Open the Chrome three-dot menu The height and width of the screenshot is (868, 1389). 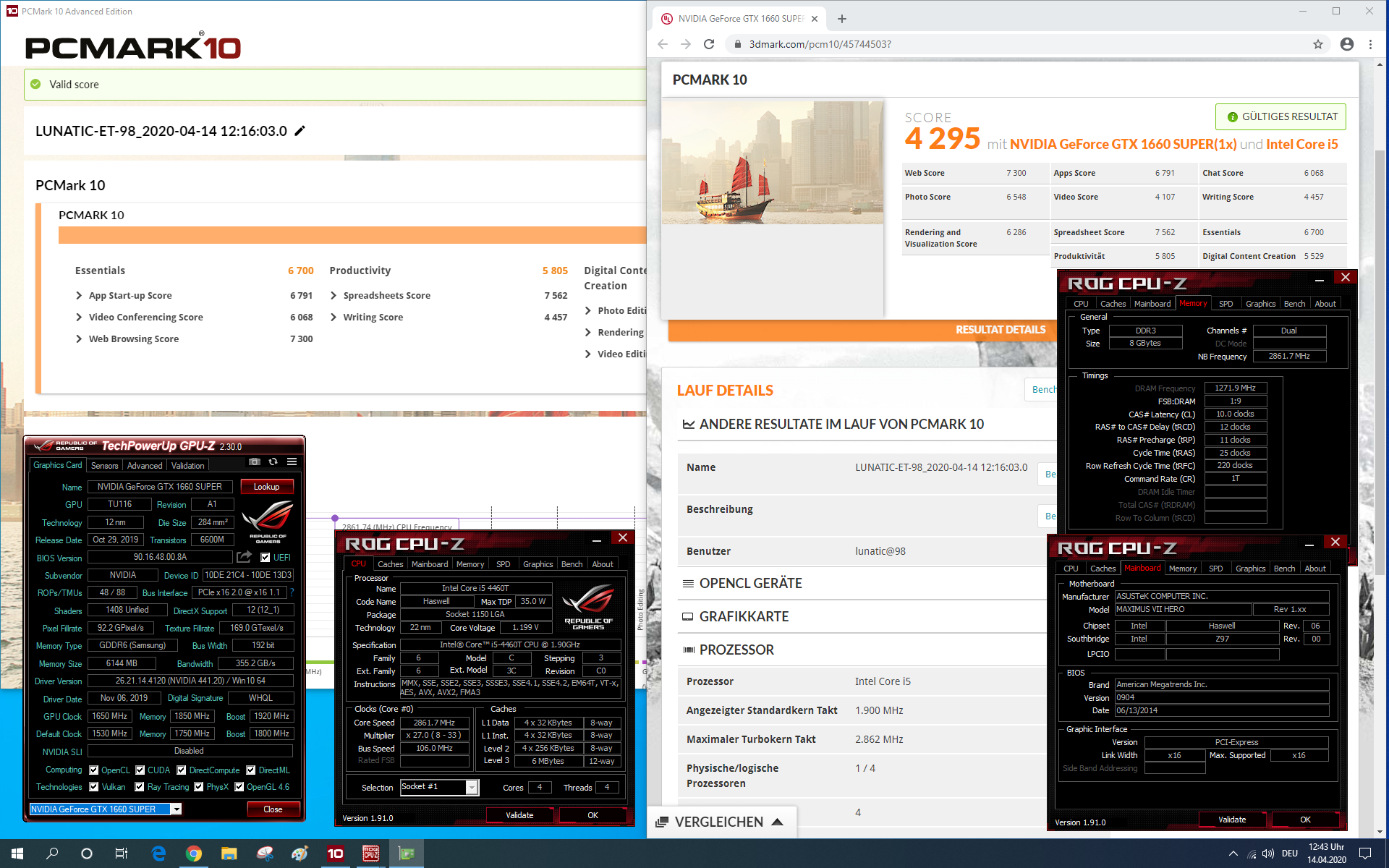[1370, 44]
